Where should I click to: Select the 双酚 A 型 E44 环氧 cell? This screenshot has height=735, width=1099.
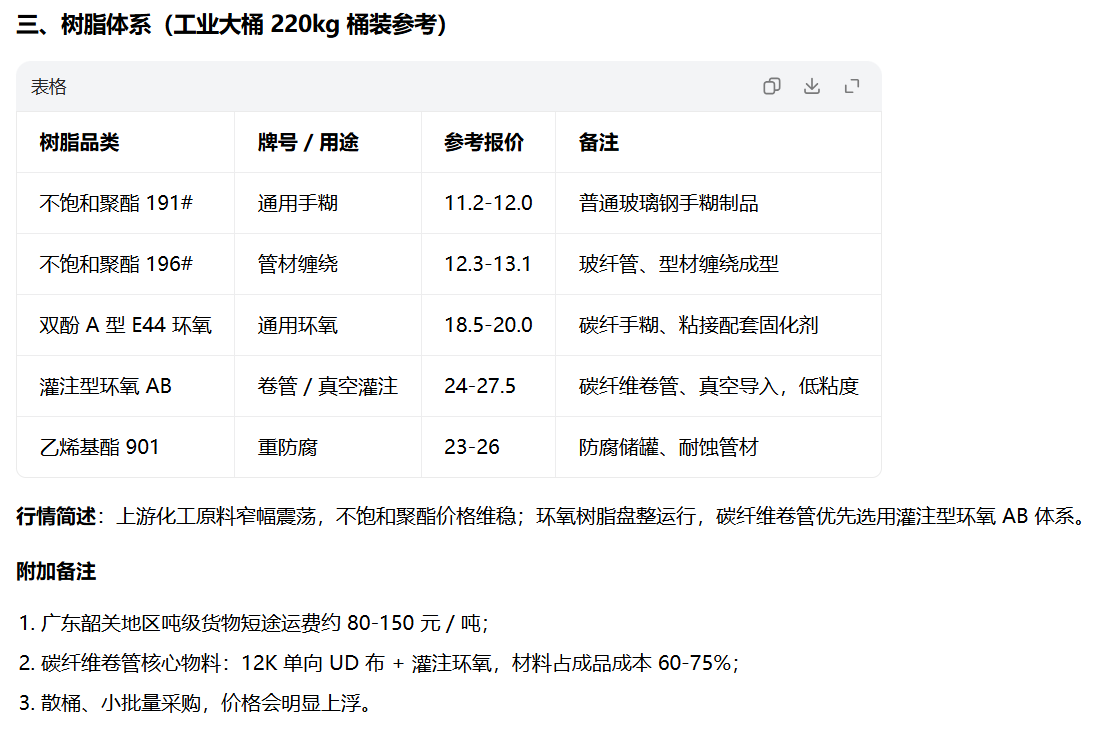[x=125, y=325]
